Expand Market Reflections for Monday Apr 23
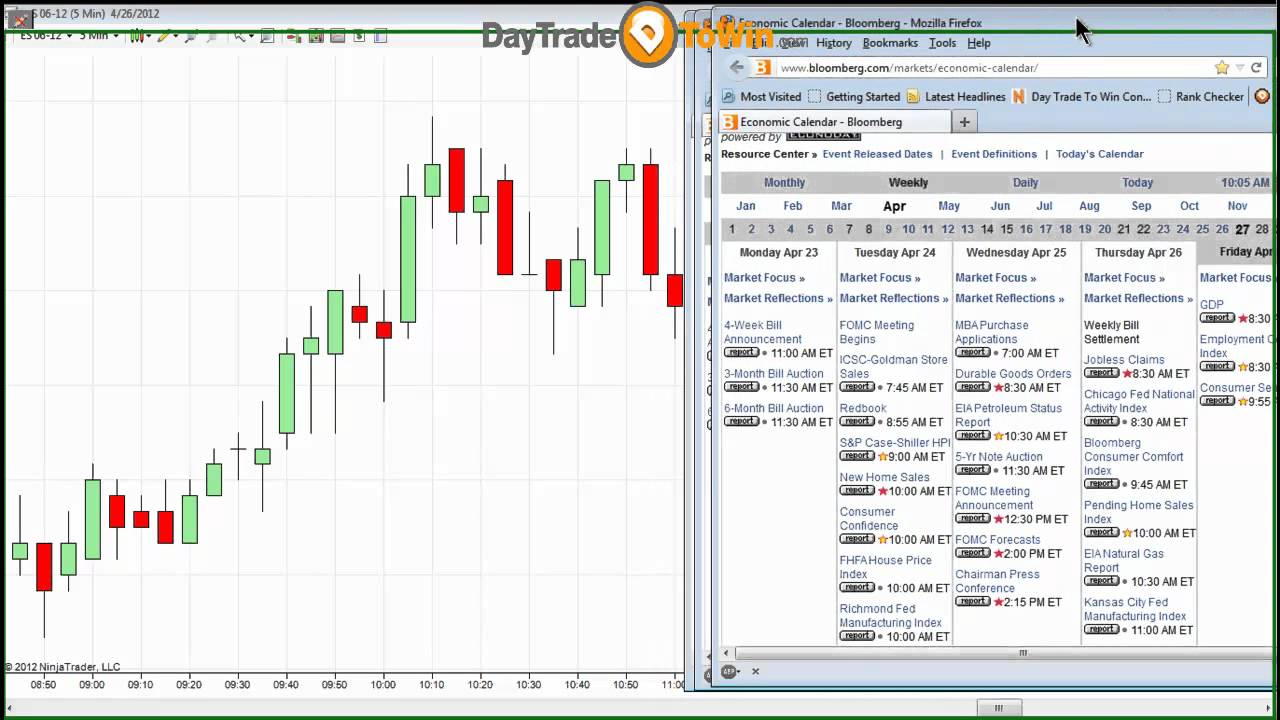Screen dimensions: 1280x720 click(x=778, y=298)
